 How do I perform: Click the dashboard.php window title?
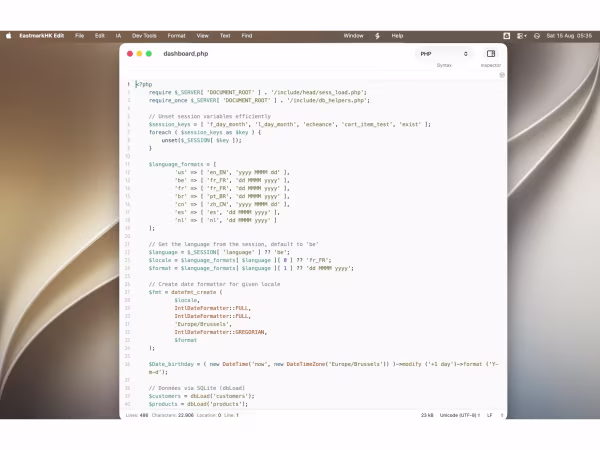click(186, 54)
